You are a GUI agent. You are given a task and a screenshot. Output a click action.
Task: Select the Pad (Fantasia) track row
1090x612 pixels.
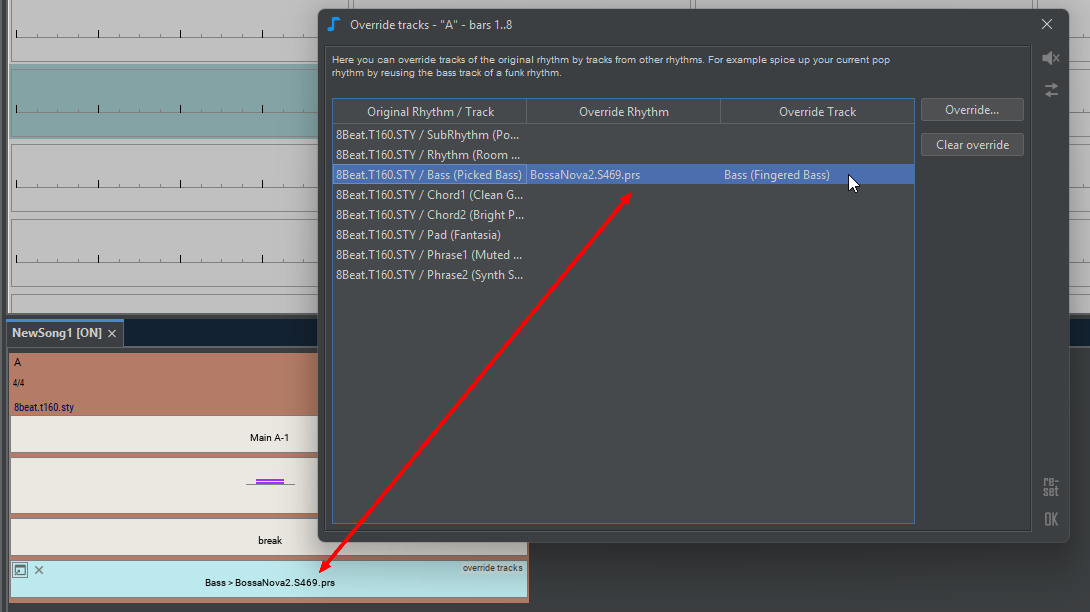[x=428, y=235]
